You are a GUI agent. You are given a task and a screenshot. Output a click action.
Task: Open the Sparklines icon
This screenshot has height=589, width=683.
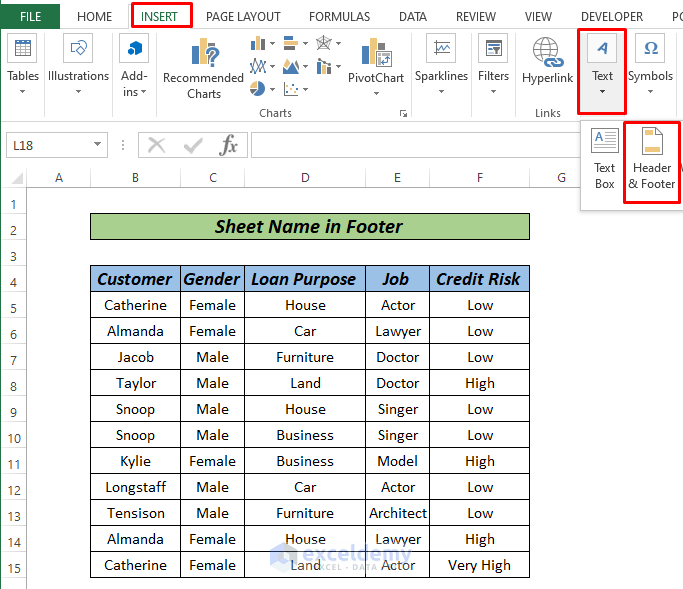coord(441,48)
